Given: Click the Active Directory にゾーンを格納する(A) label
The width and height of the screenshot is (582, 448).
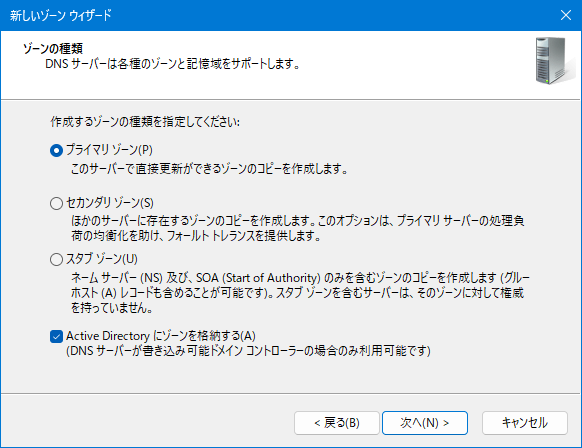Looking at the screenshot, I should pyautogui.click(x=161, y=336).
